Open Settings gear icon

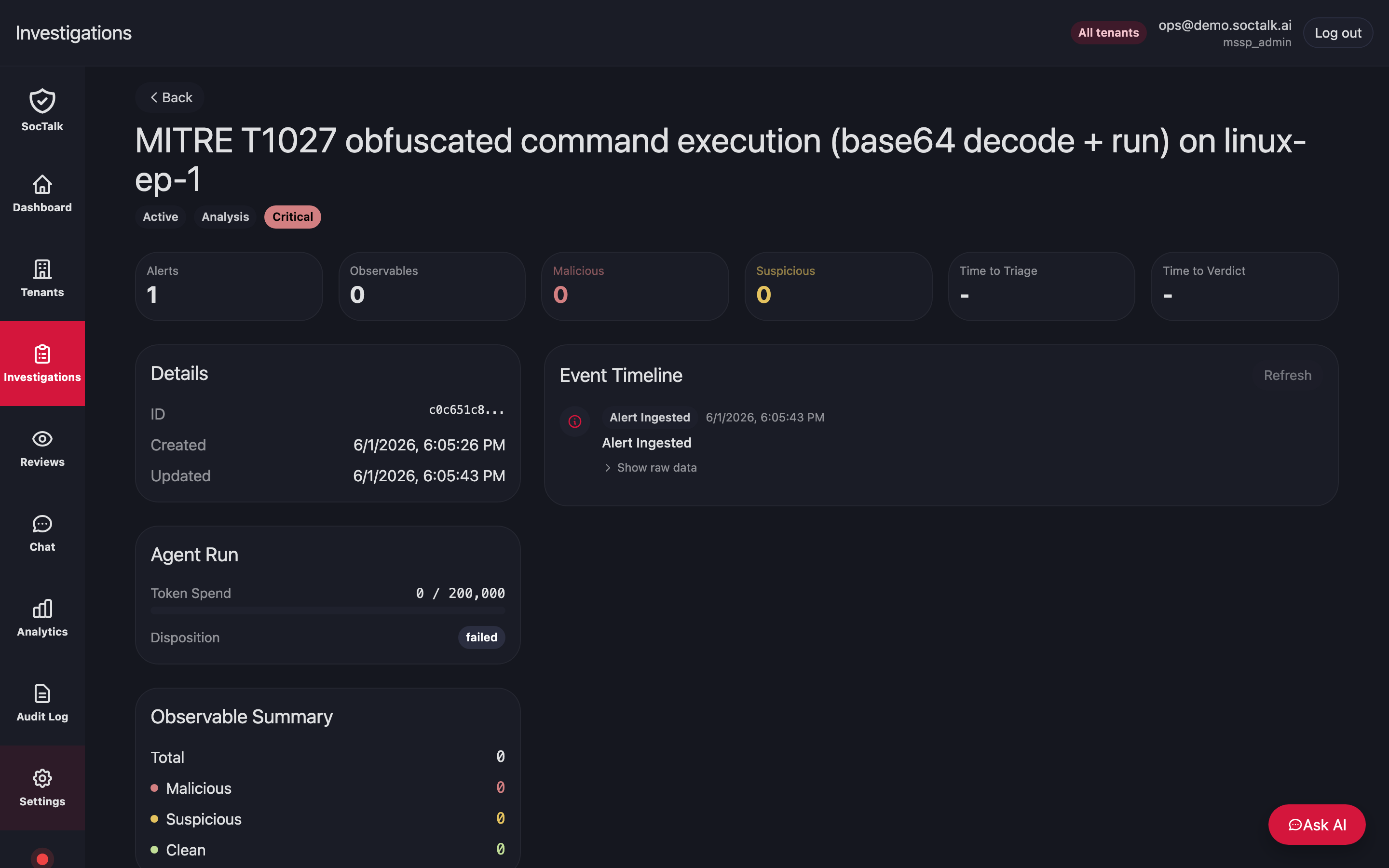(x=42, y=778)
